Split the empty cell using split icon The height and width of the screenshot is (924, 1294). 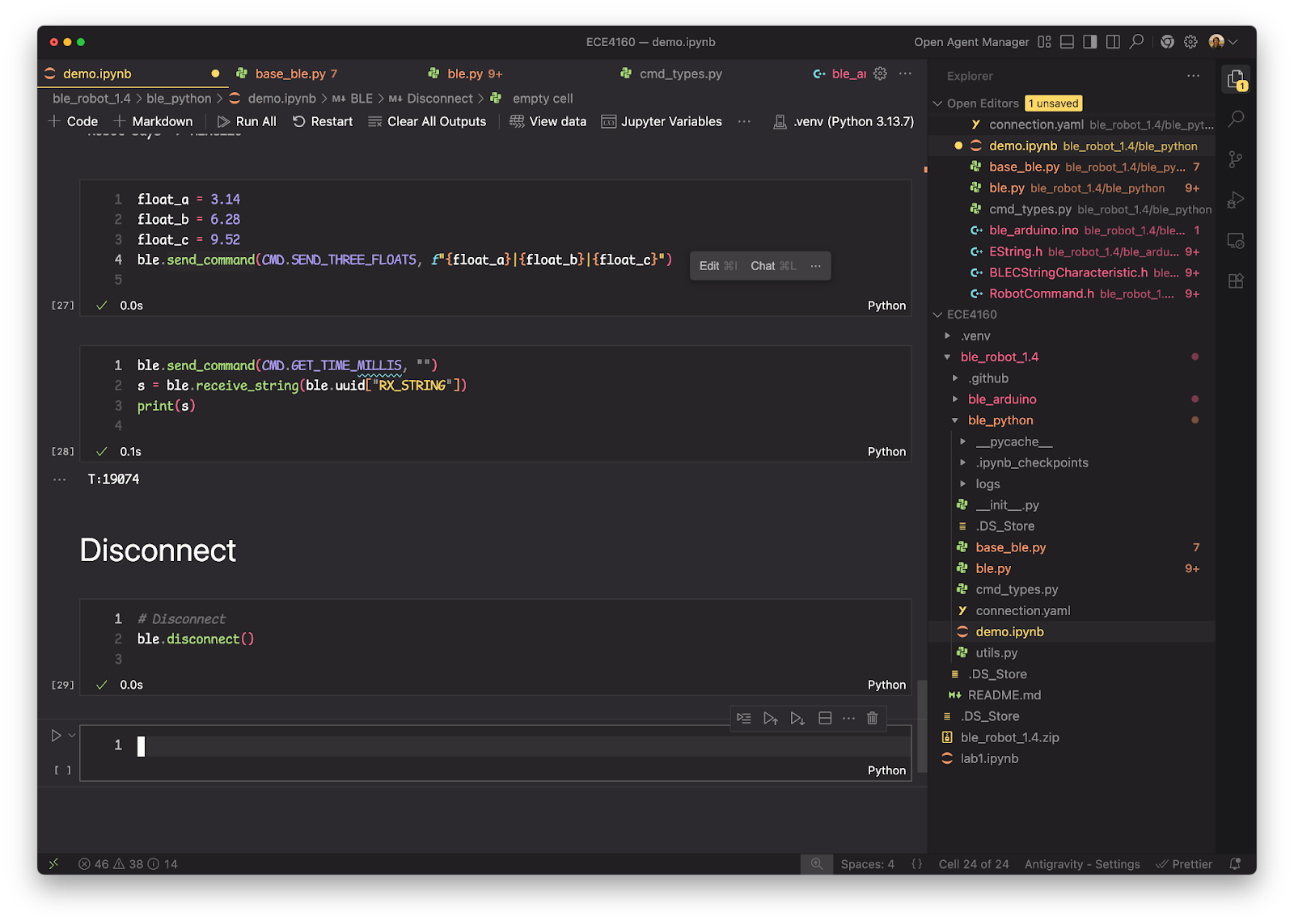click(x=825, y=718)
